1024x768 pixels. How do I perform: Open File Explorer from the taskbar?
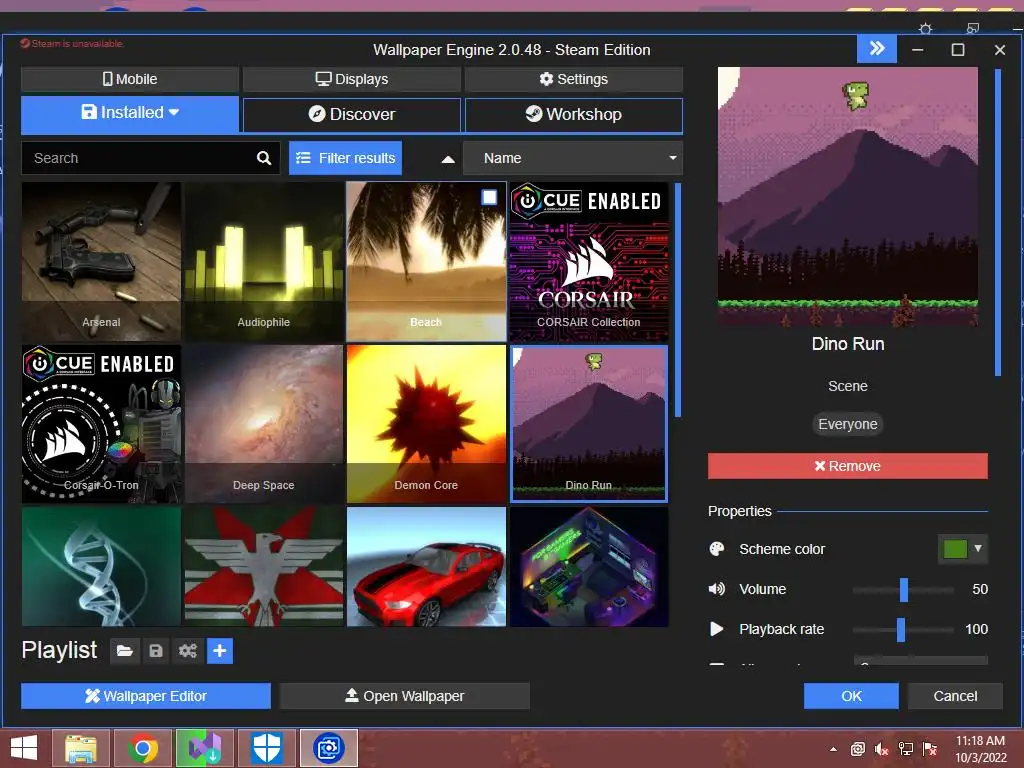(80, 748)
